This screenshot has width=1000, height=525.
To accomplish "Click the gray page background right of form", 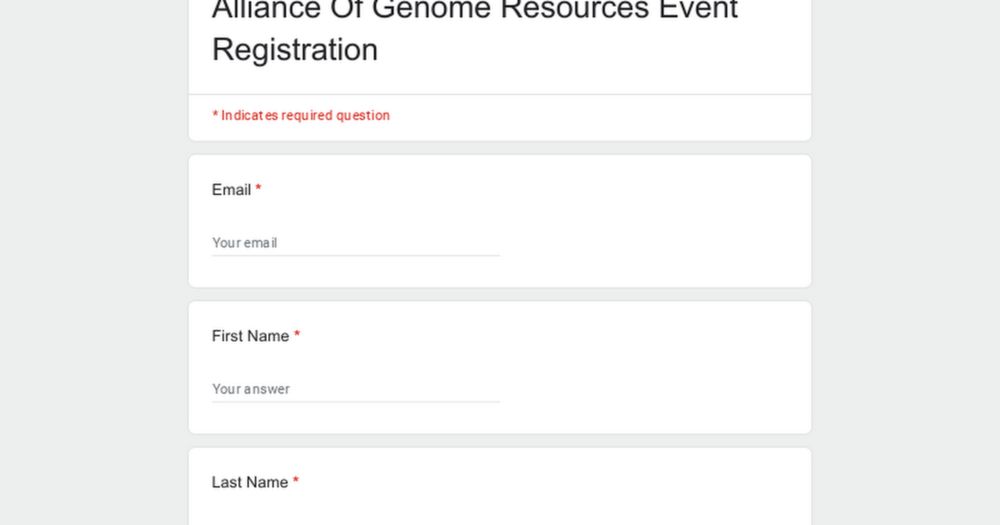I will (906, 262).
